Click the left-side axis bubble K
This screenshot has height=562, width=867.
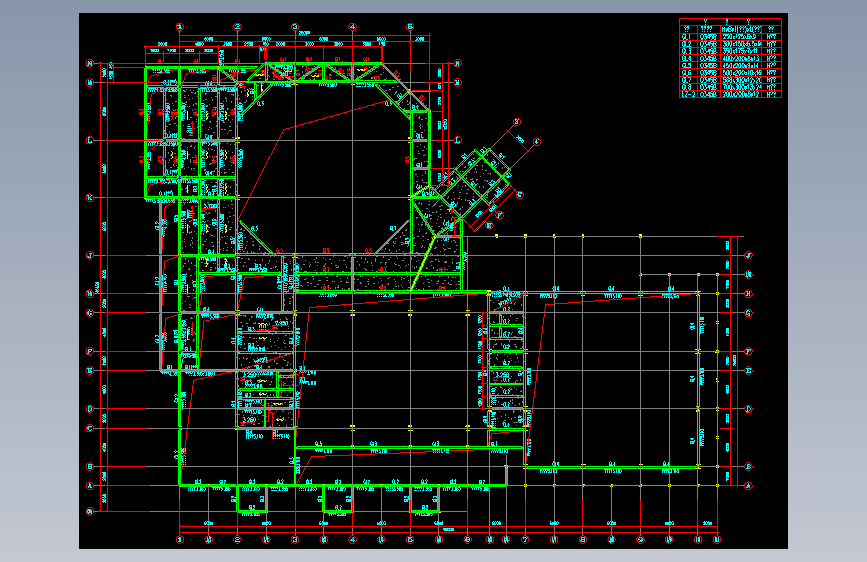pyautogui.click(x=90, y=197)
